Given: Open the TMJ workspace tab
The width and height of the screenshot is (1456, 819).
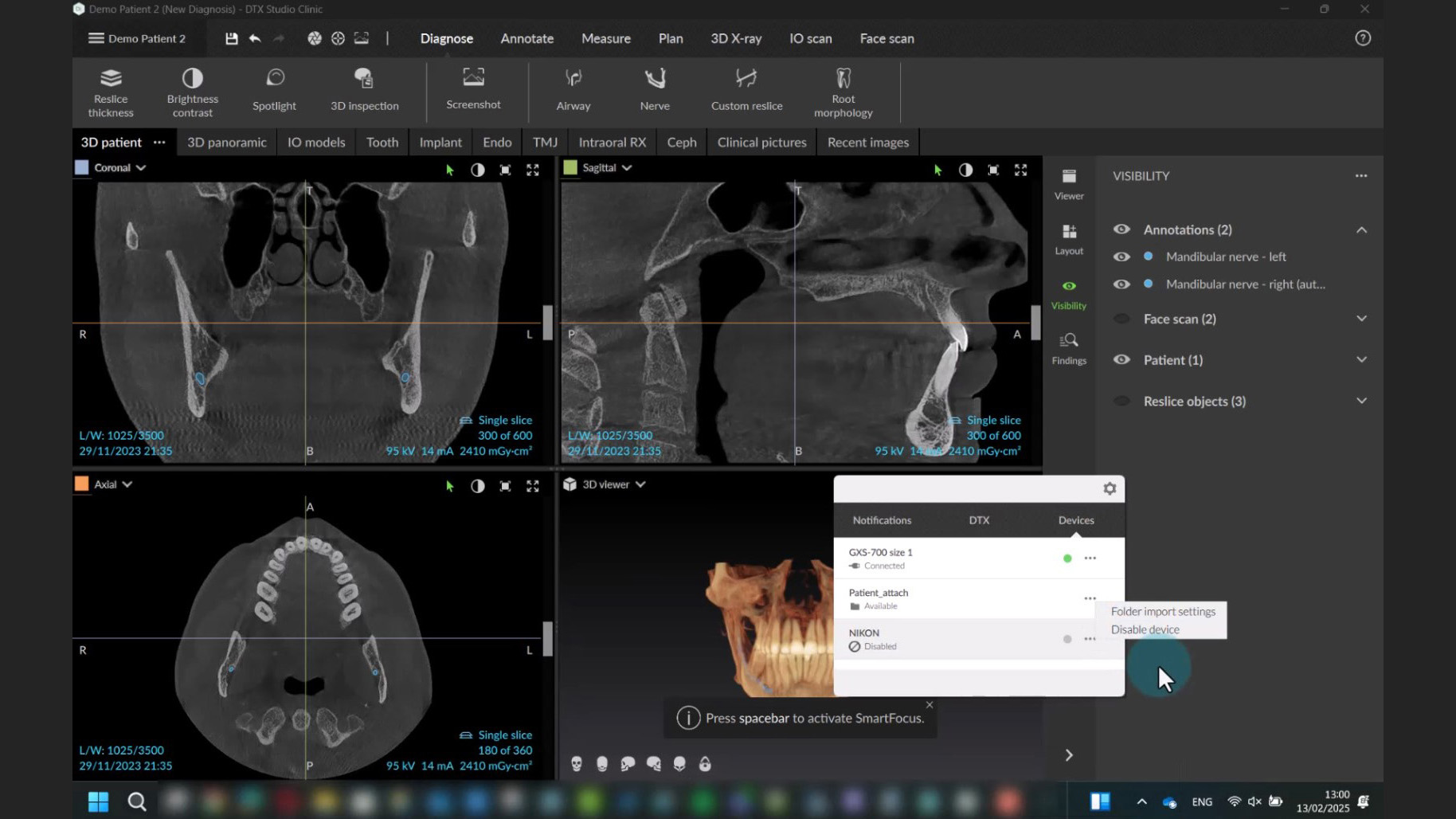Looking at the screenshot, I should tap(545, 142).
